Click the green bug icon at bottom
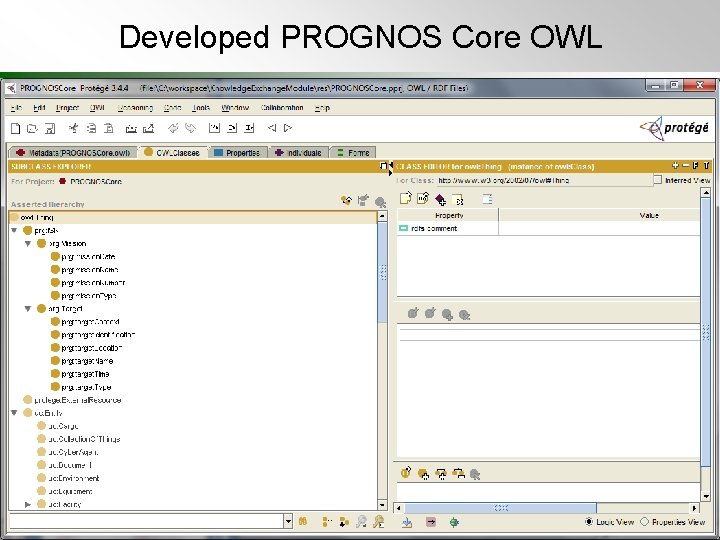This screenshot has width=720, height=540. click(454, 522)
